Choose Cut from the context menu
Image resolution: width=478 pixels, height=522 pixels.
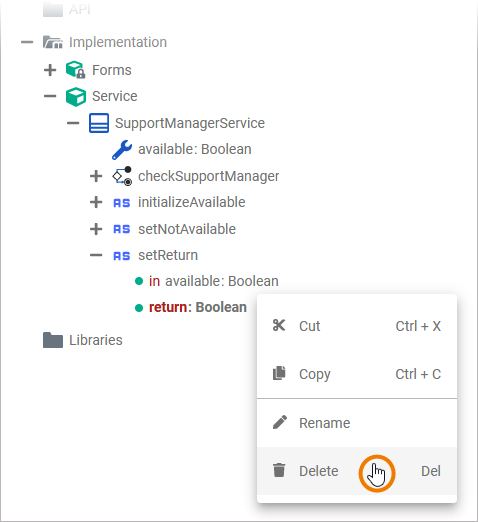357,326
